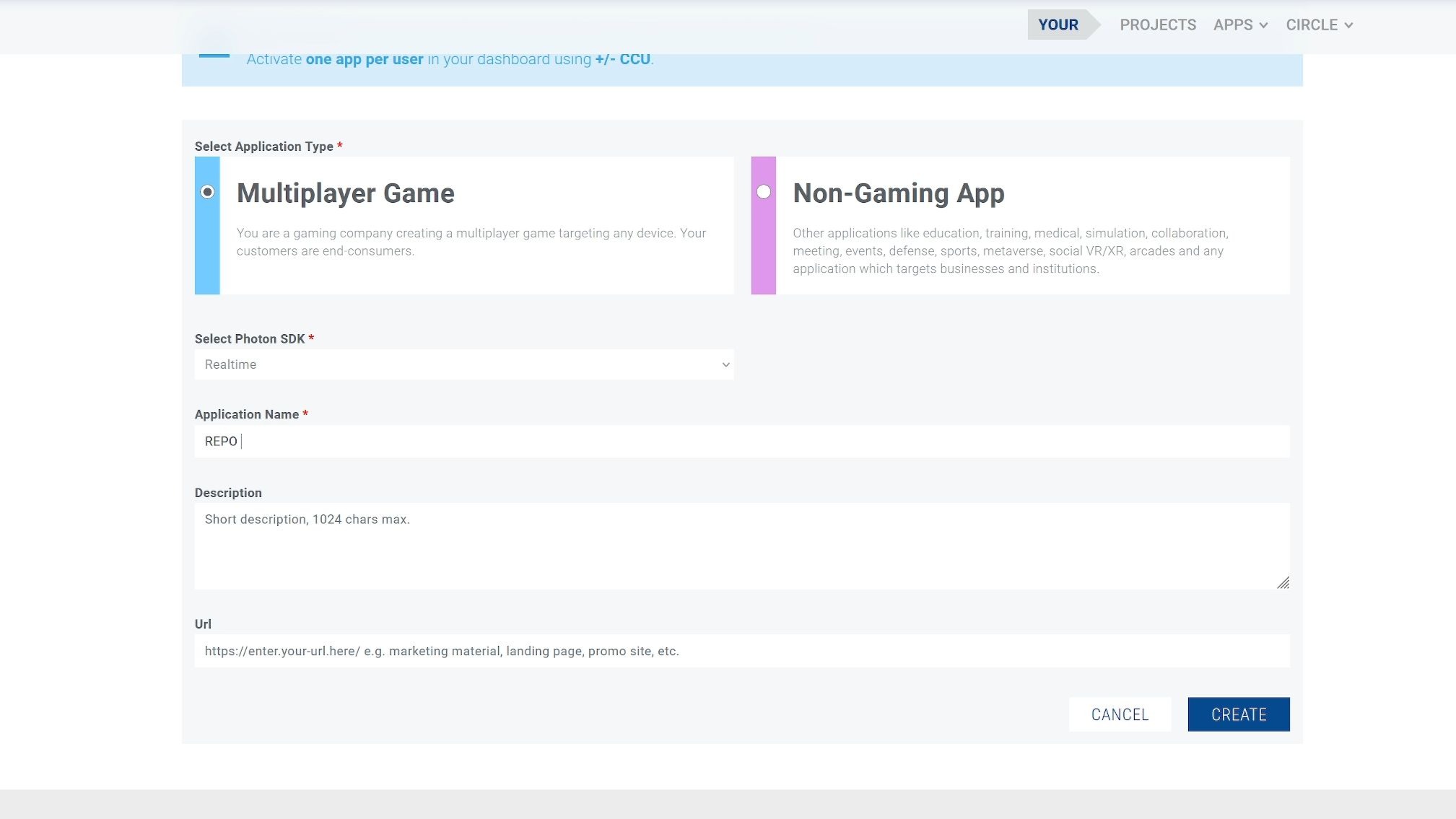1456x819 pixels.
Task: Open the PROJECTS menu item
Action: (x=1158, y=25)
